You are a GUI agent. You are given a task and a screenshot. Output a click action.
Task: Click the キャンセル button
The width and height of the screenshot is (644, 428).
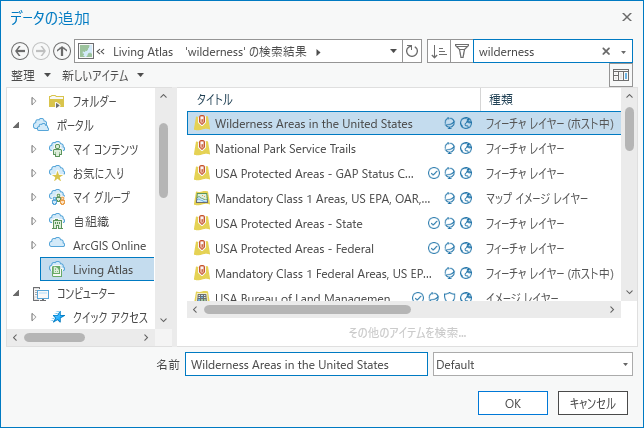(x=592, y=403)
